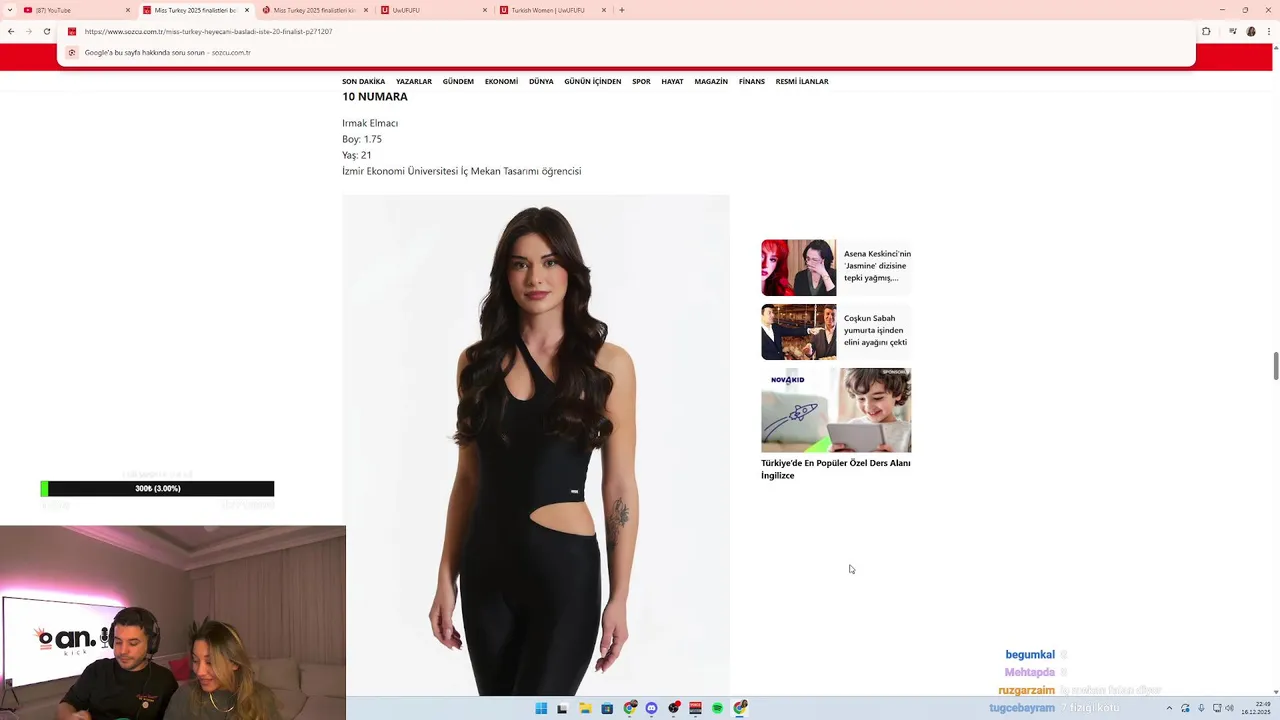The image size is (1280, 720).
Task: Open the Windows Start menu
Action: click(x=541, y=708)
